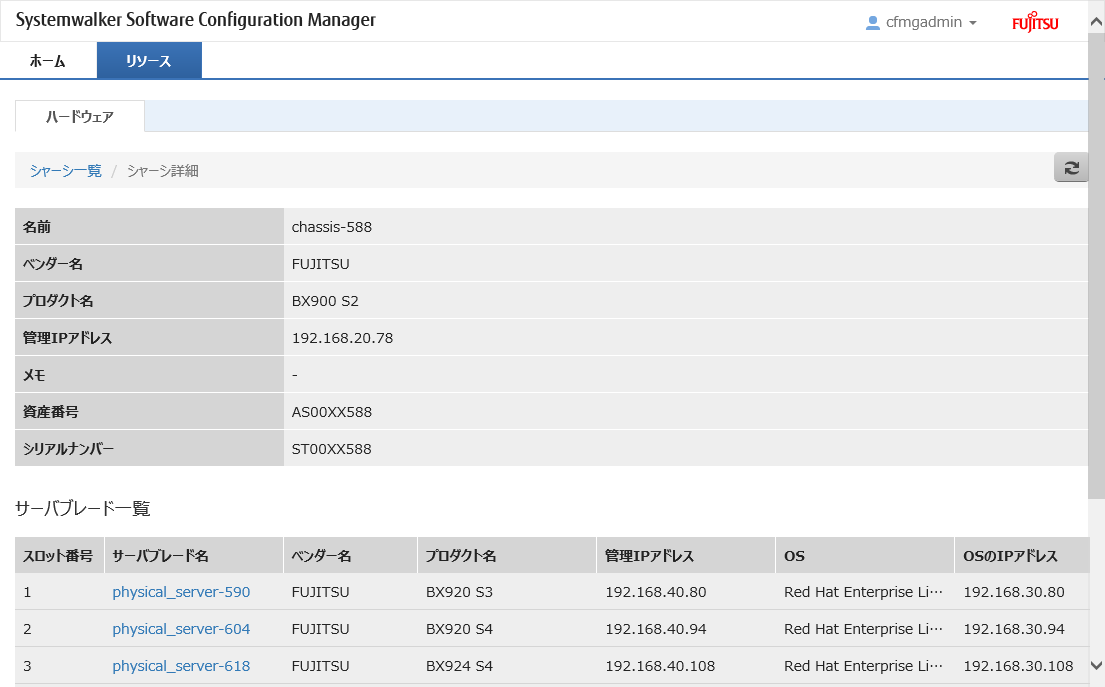Click the scrollbar down arrow

[1097, 665]
